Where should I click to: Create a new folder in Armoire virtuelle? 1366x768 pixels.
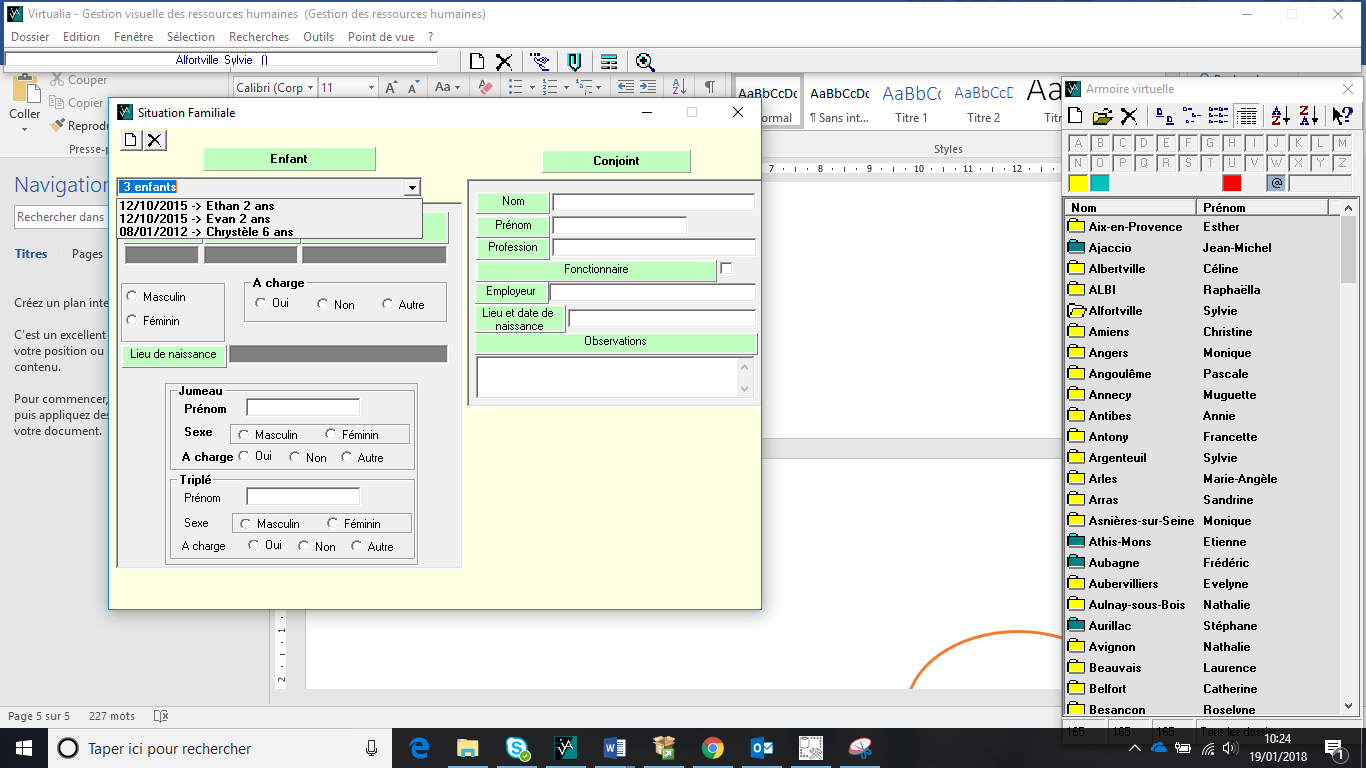[1076, 116]
